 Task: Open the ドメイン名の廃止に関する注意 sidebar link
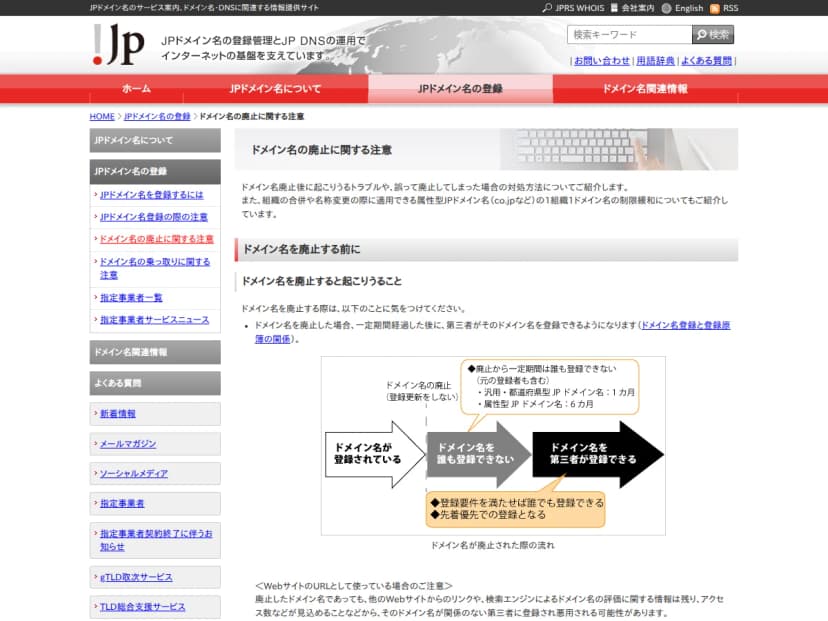point(157,239)
